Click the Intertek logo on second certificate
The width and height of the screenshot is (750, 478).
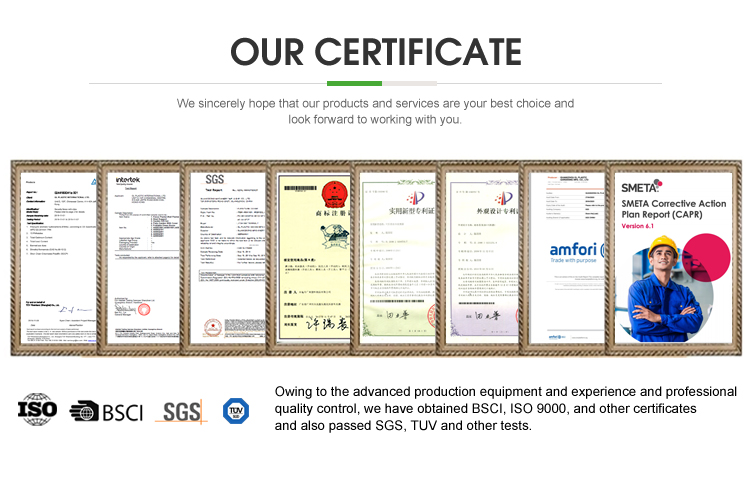(131, 179)
